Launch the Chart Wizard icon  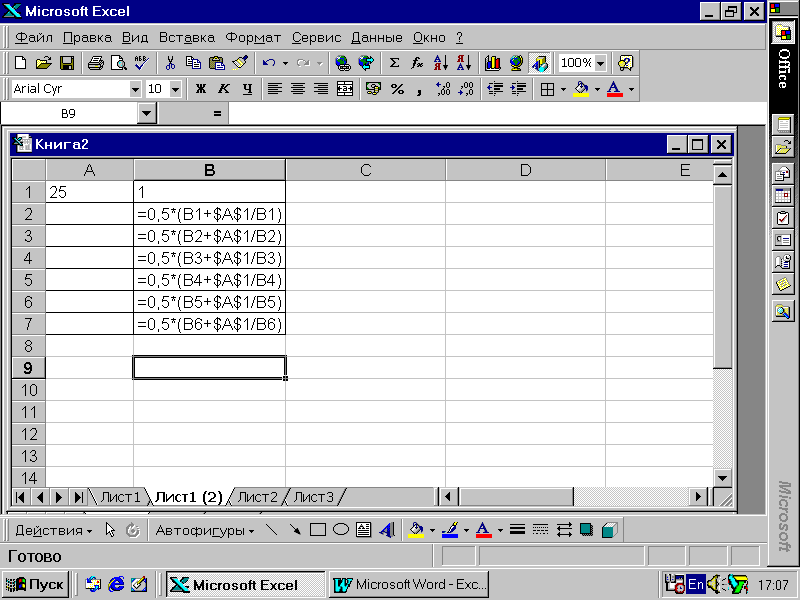click(493, 63)
